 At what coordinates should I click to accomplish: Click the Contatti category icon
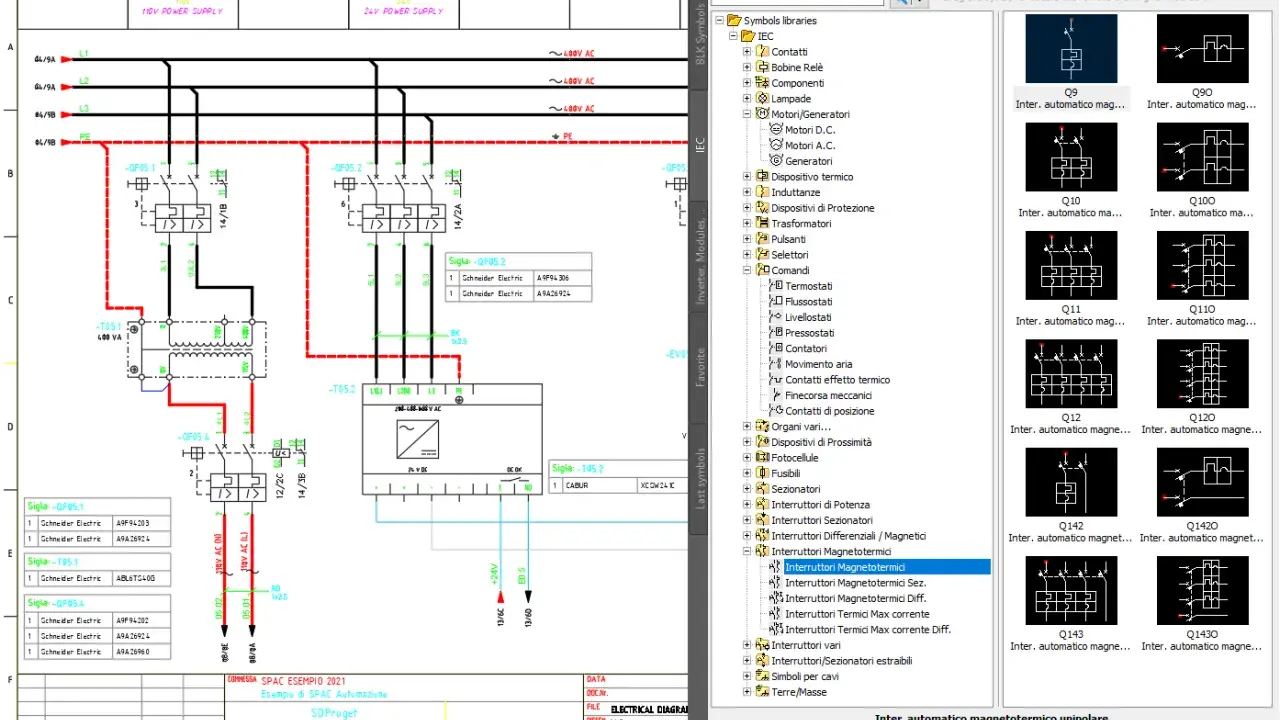(763, 52)
